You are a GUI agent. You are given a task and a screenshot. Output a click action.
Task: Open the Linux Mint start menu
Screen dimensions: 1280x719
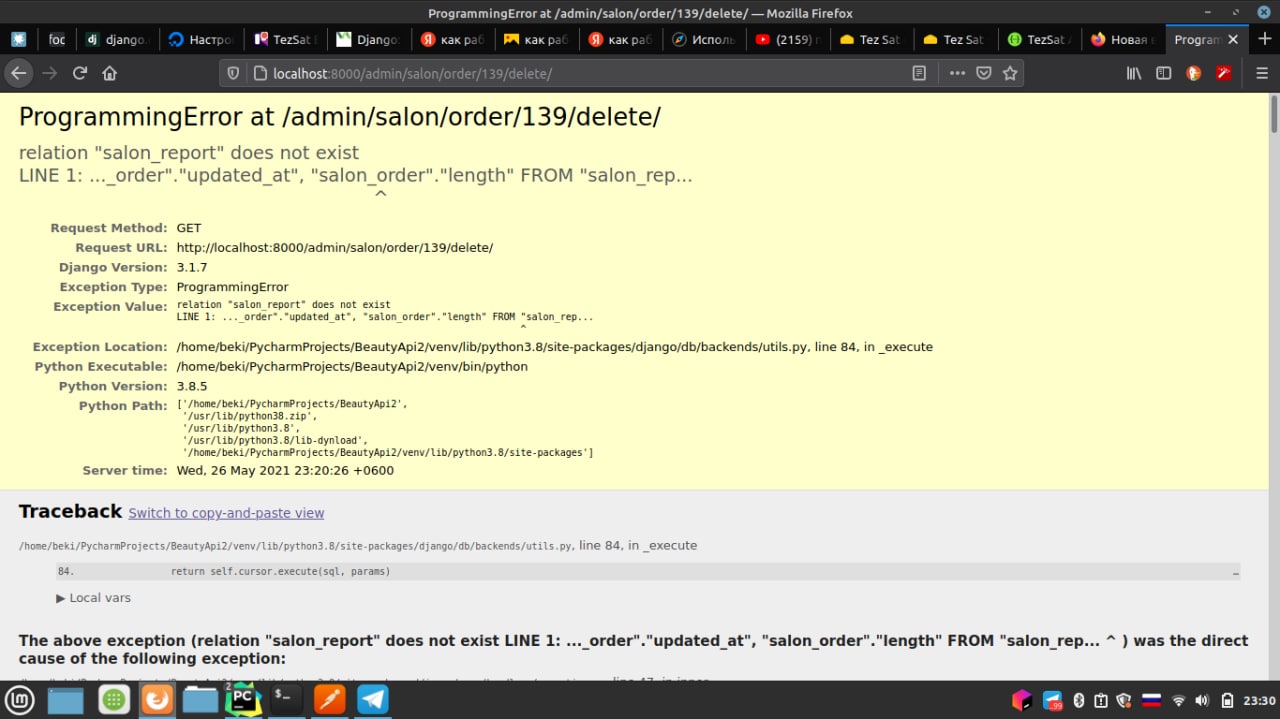20,700
